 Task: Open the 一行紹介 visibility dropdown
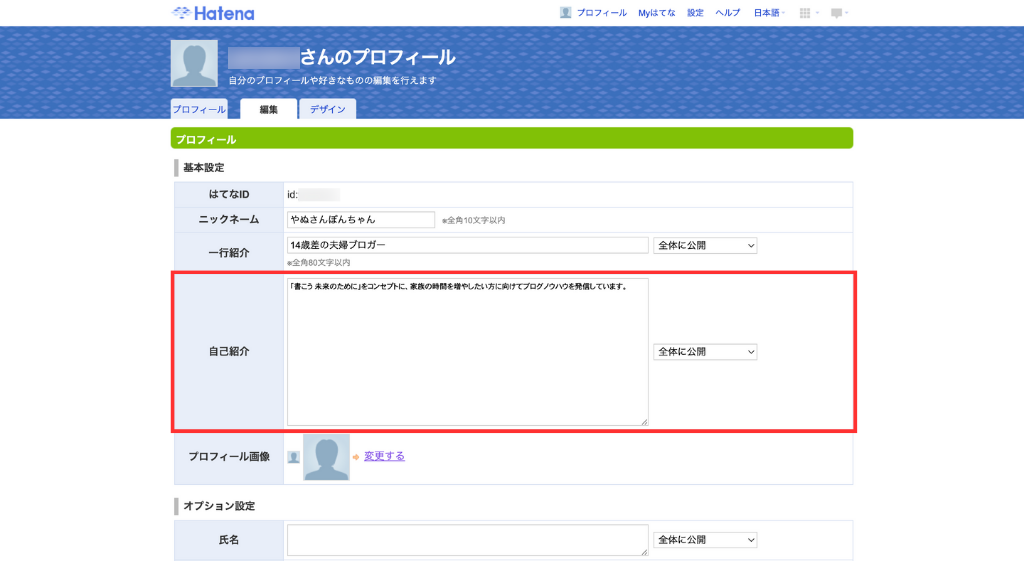tap(705, 246)
